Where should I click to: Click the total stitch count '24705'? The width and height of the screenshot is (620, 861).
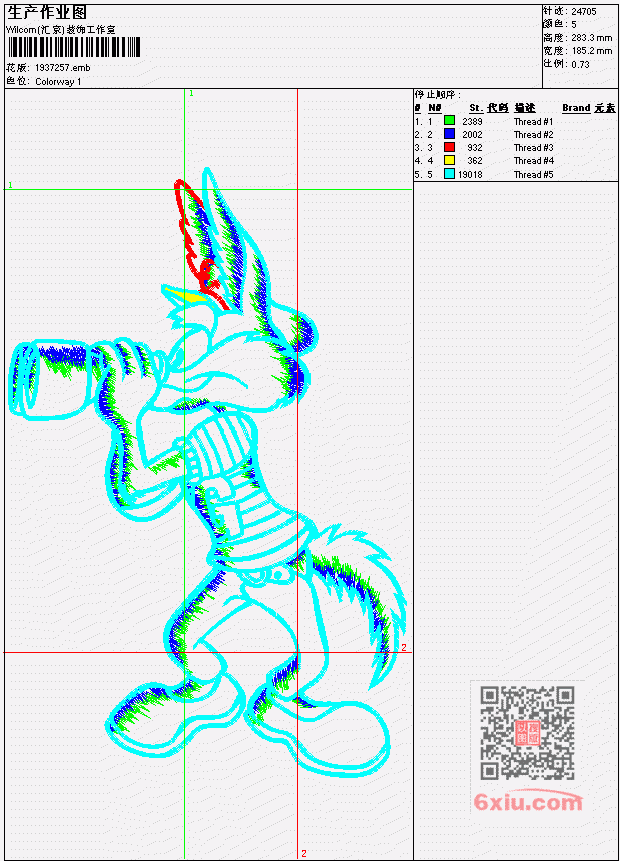(x=584, y=11)
